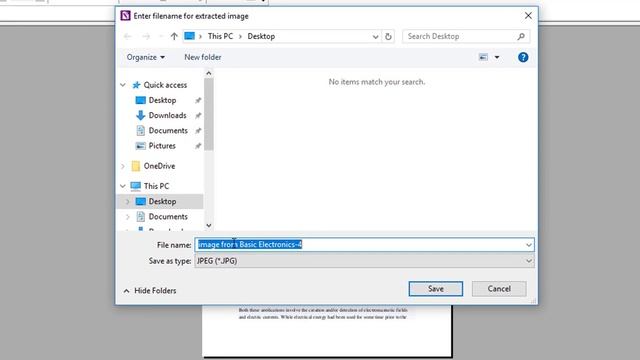Select OneDrive in navigation pane
This screenshot has width=640, height=360.
click(159, 166)
